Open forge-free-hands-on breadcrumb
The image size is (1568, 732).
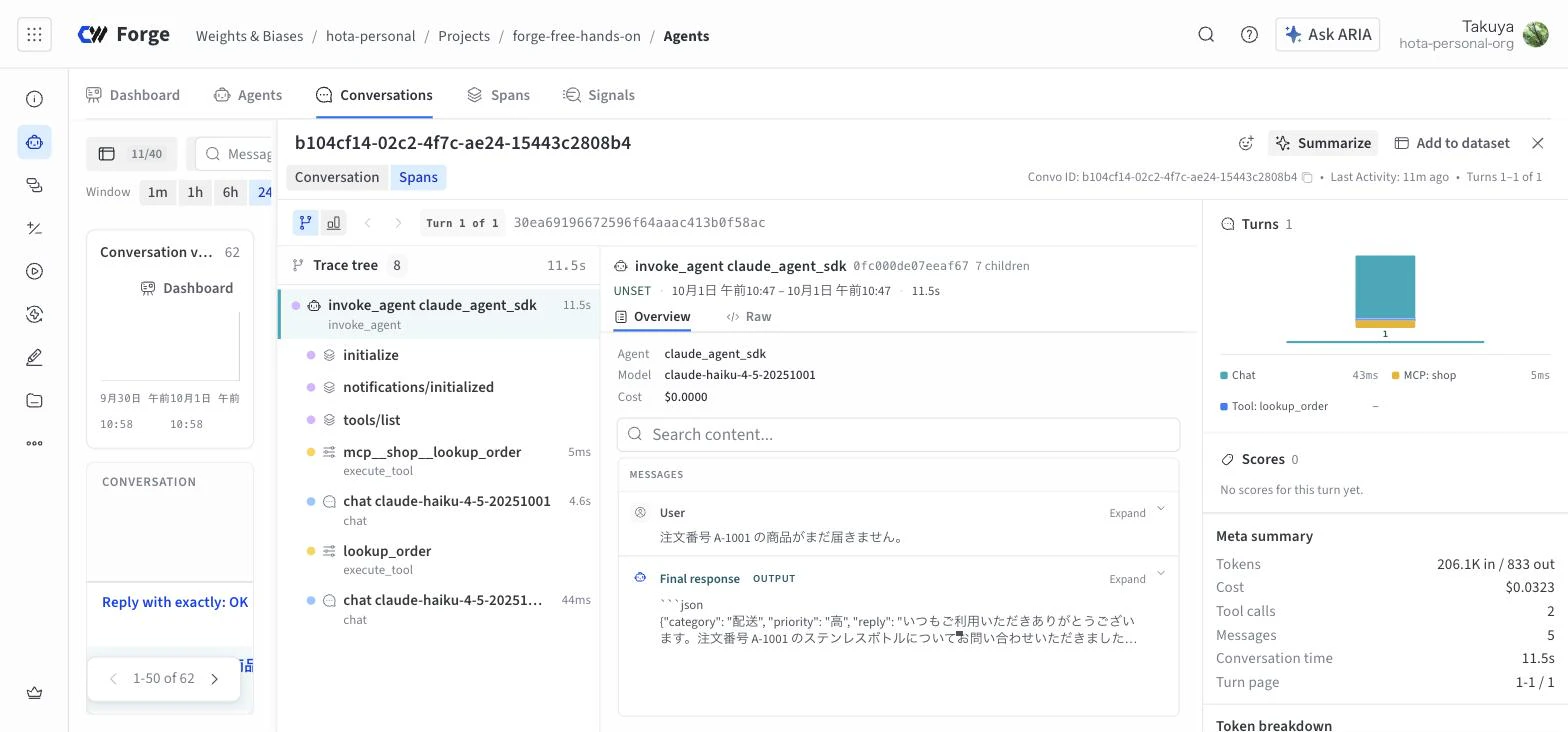(576, 36)
